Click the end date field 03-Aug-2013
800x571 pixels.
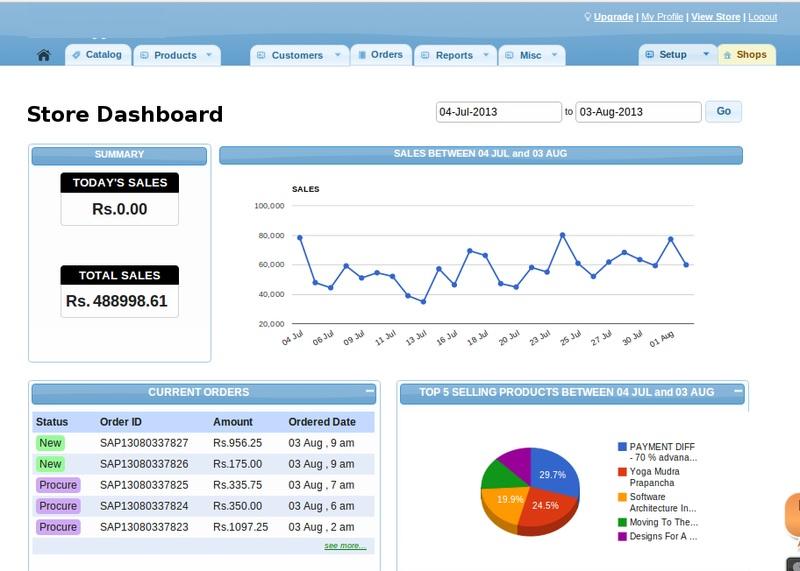(638, 112)
